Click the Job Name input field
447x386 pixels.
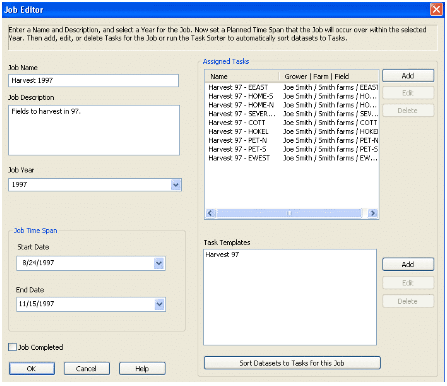pyautogui.click(x=93, y=80)
